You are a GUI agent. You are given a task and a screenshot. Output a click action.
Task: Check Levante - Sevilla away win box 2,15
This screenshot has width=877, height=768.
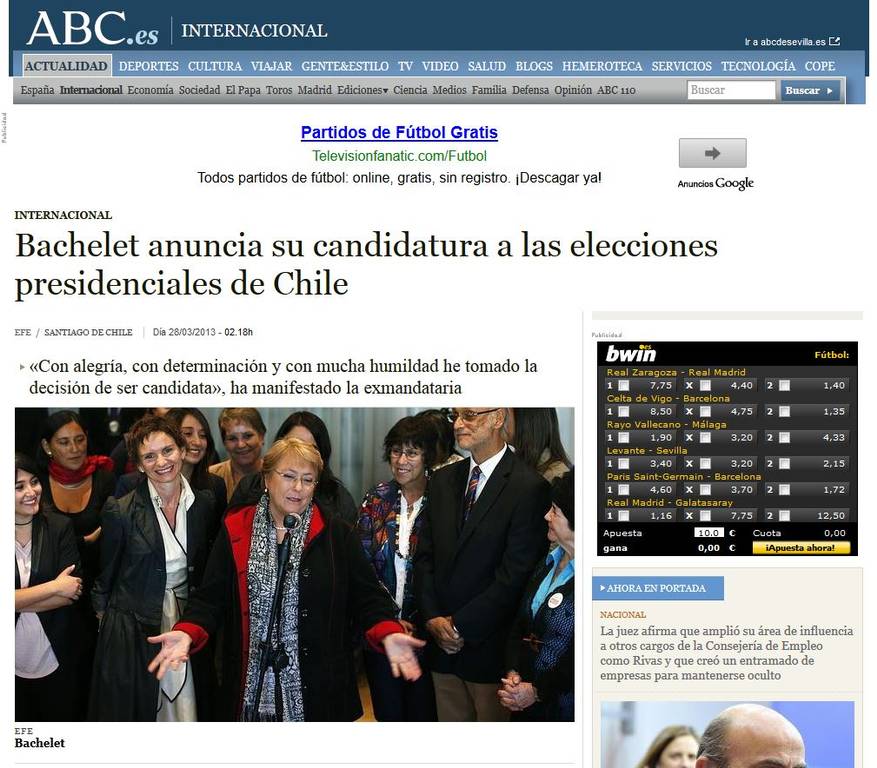click(784, 464)
